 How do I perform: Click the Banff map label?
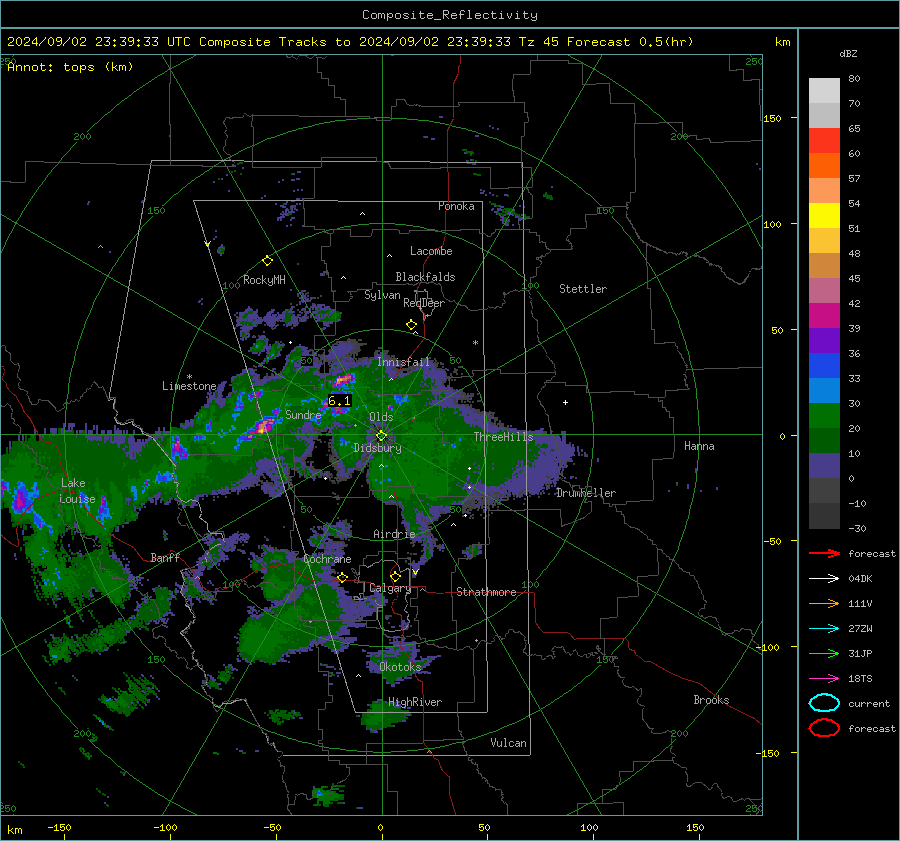[165, 557]
